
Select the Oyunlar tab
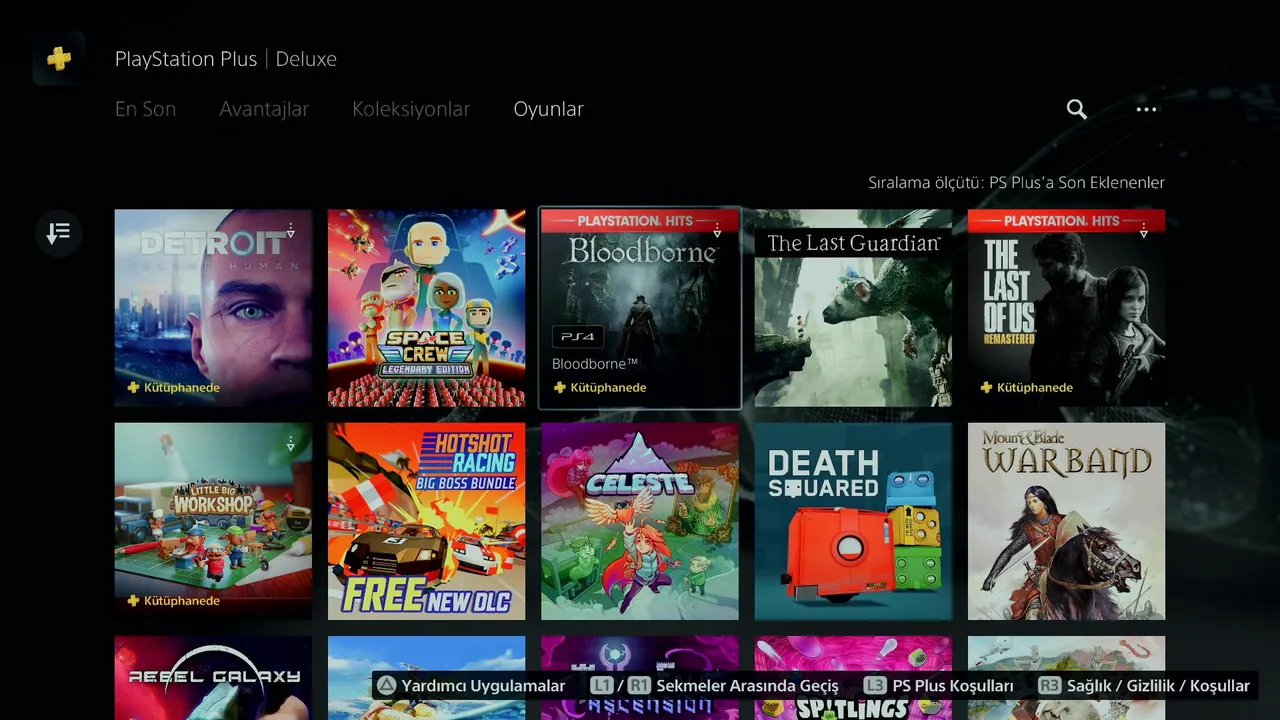point(548,109)
